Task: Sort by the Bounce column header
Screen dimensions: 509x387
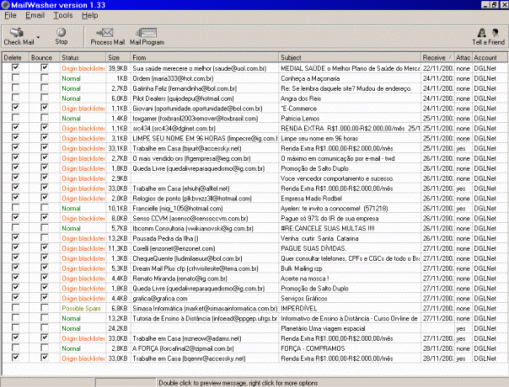Action: [x=45, y=57]
